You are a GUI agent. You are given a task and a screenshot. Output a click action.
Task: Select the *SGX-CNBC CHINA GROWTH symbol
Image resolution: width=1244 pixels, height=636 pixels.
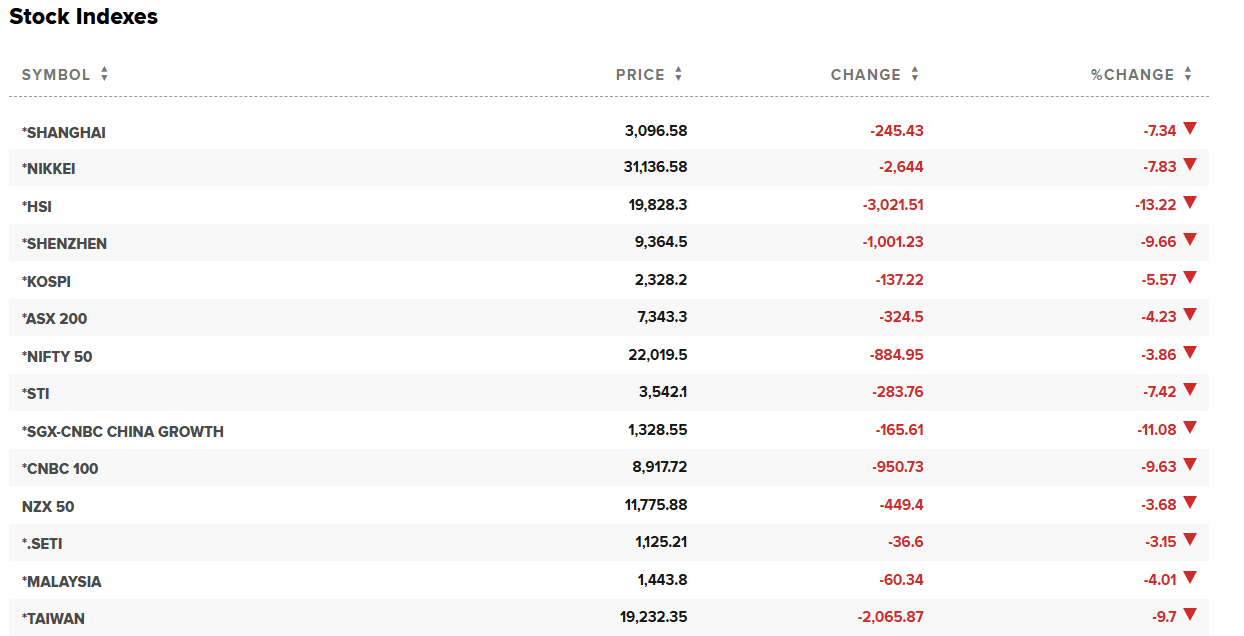(123, 432)
